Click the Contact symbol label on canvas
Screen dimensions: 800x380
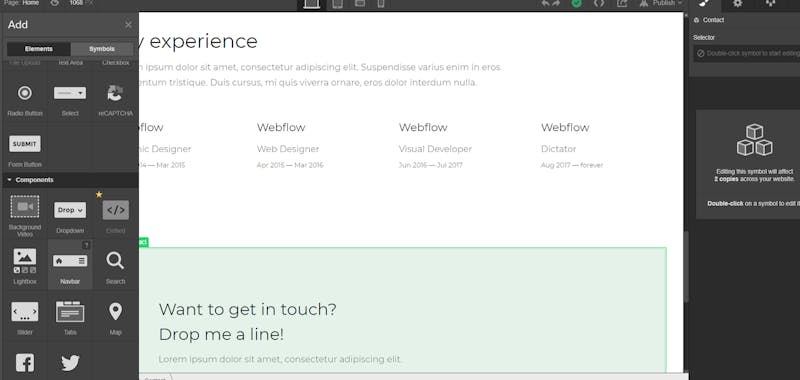(x=143, y=242)
